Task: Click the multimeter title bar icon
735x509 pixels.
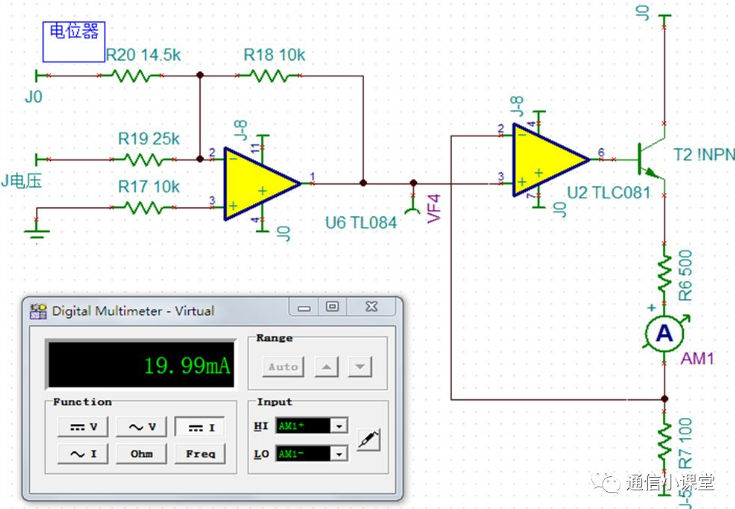Action: click(x=38, y=311)
